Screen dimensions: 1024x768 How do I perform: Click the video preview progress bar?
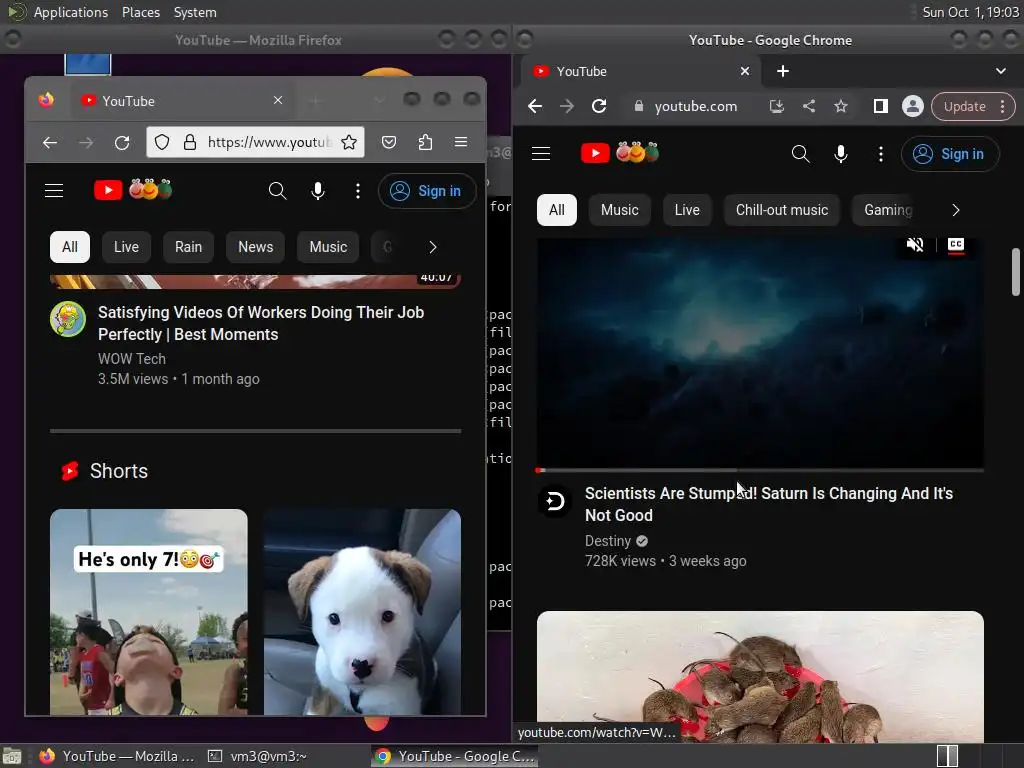pyautogui.click(x=760, y=470)
